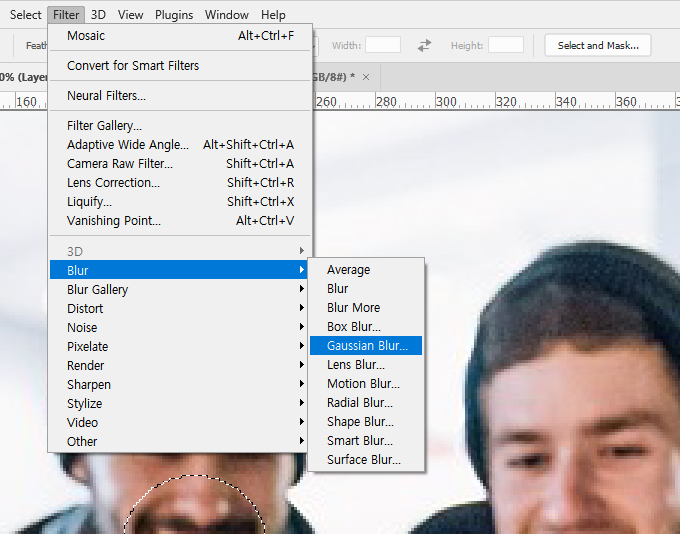Expand the Noise submenu

[x=179, y=328]
